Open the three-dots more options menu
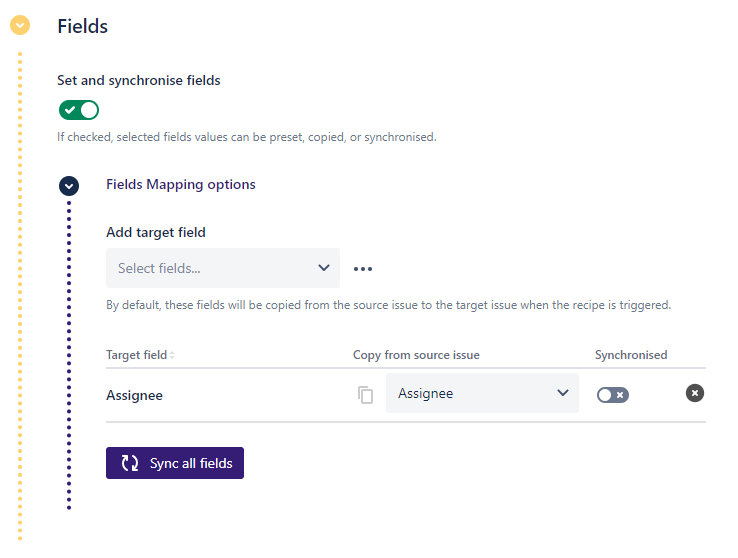Image resolution: width=738 pixels, height=558 pixels. (x=363, y=269)
